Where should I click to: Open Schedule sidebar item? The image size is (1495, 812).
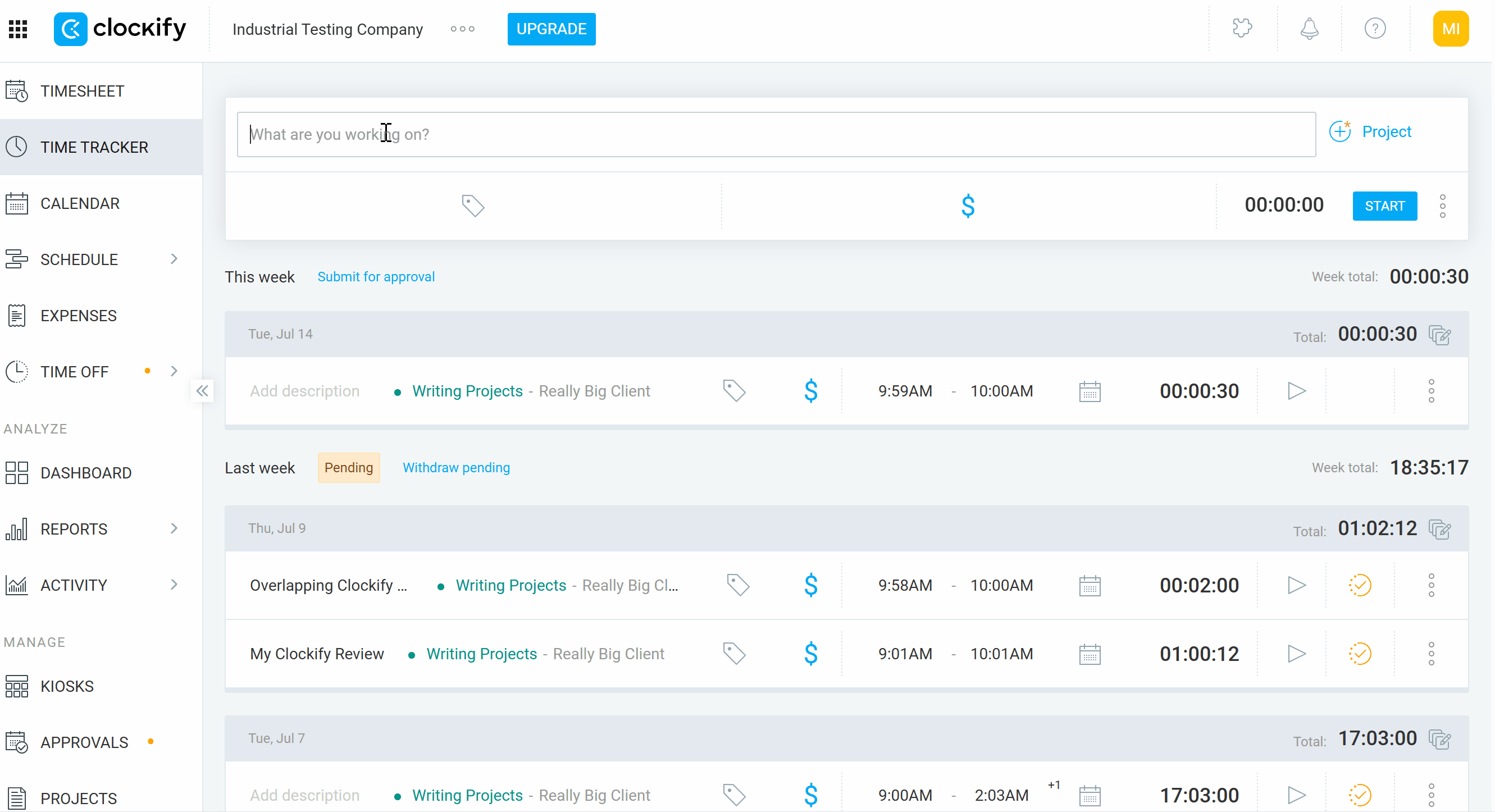[80, 259]
